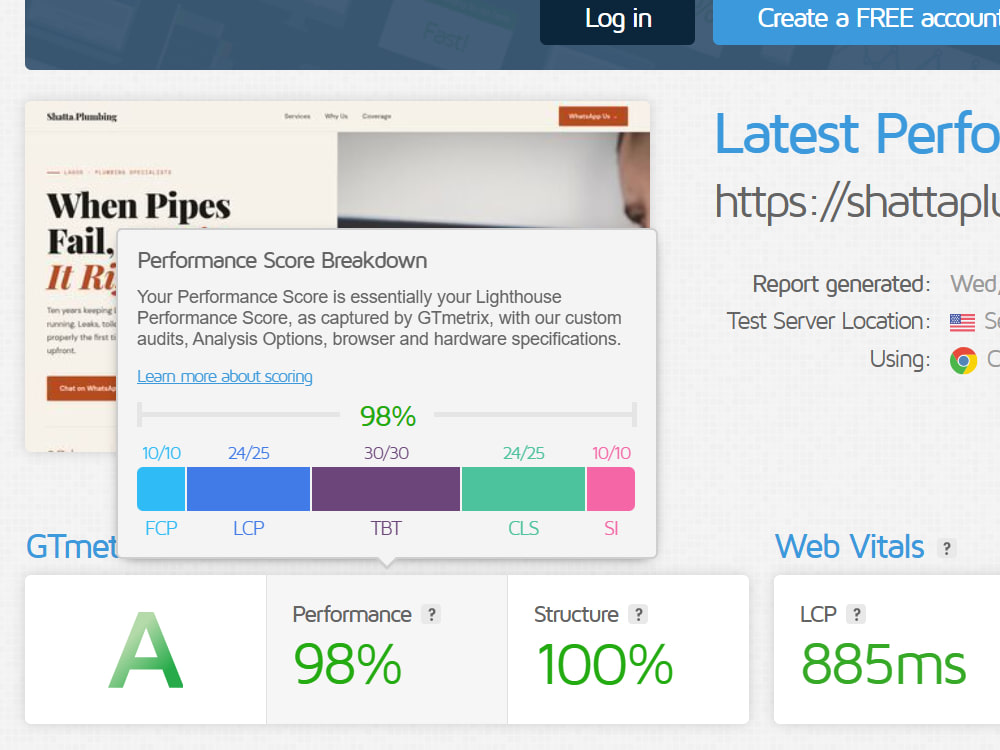Click the Performance help question icon
1000x750 pixels.
click(x=431, y=614)
